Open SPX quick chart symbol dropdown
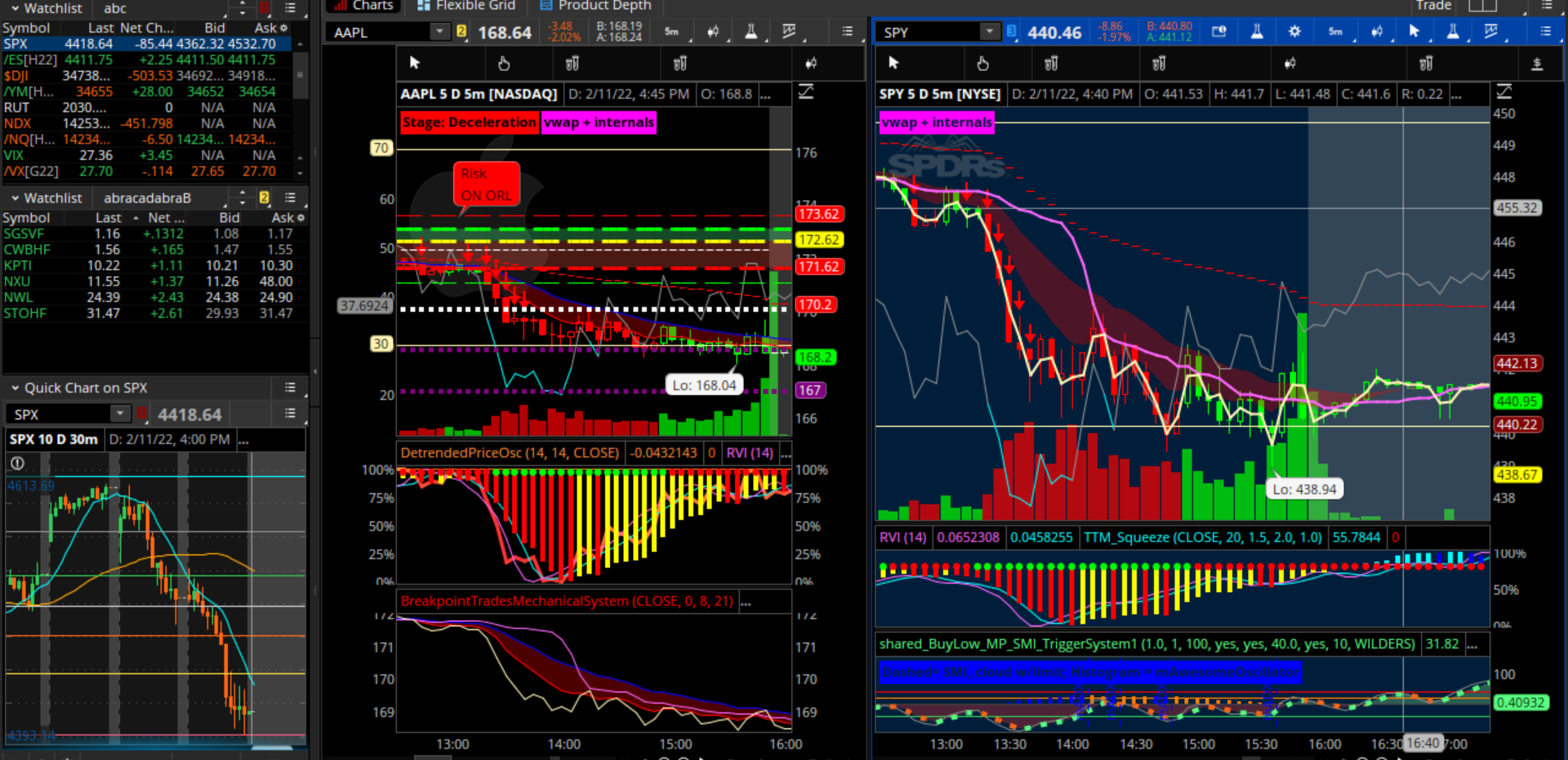The width and height of the screenshot is (1568, 760). [121, 414]
